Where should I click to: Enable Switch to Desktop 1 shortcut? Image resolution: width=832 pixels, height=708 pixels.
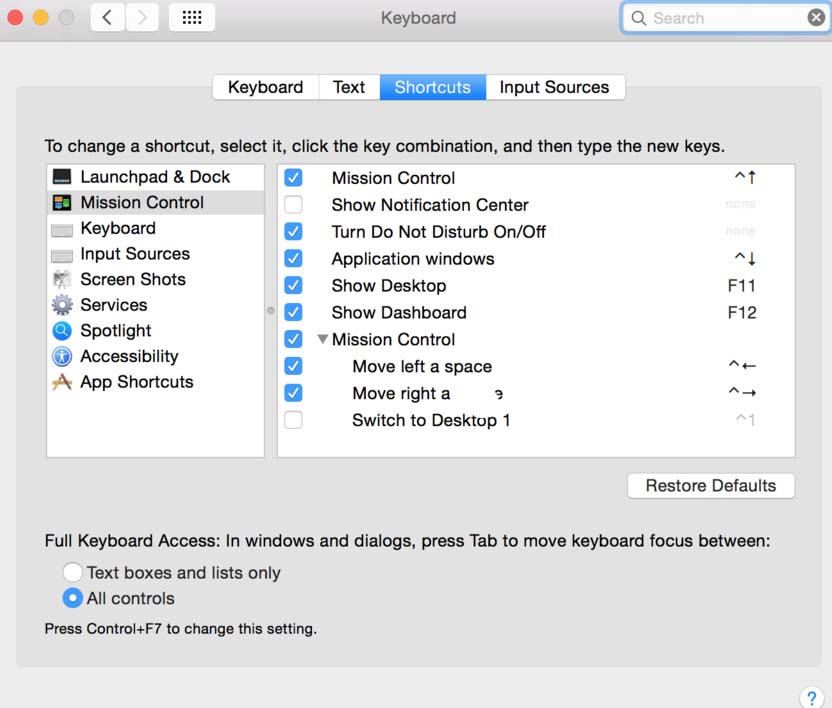[x=293, y=420]
